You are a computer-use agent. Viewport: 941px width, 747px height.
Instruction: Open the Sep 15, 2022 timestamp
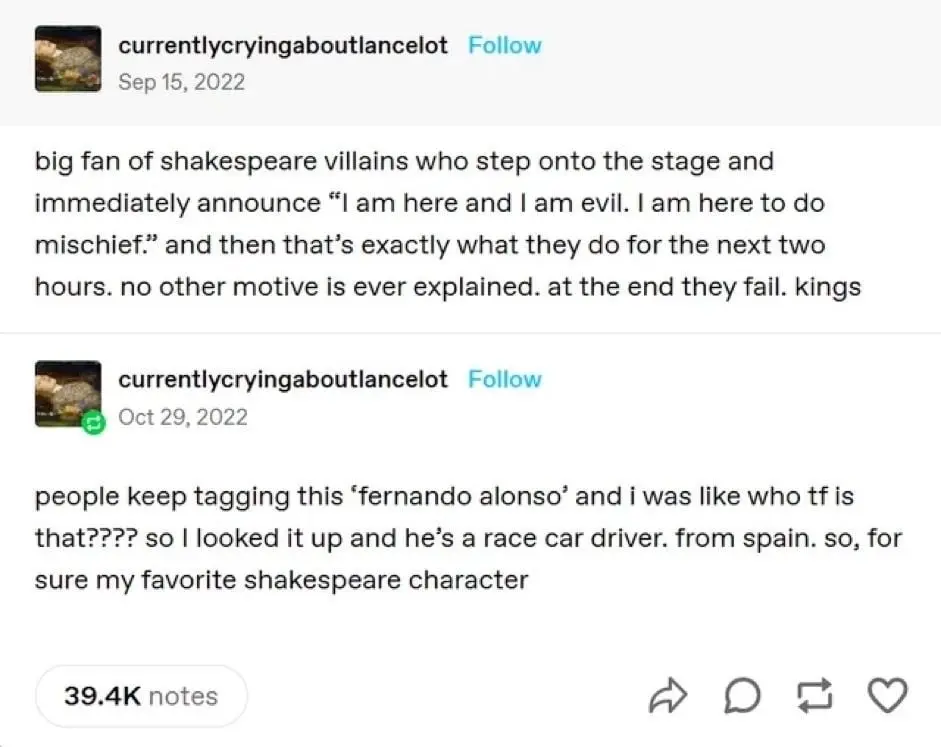click(181, 82)
